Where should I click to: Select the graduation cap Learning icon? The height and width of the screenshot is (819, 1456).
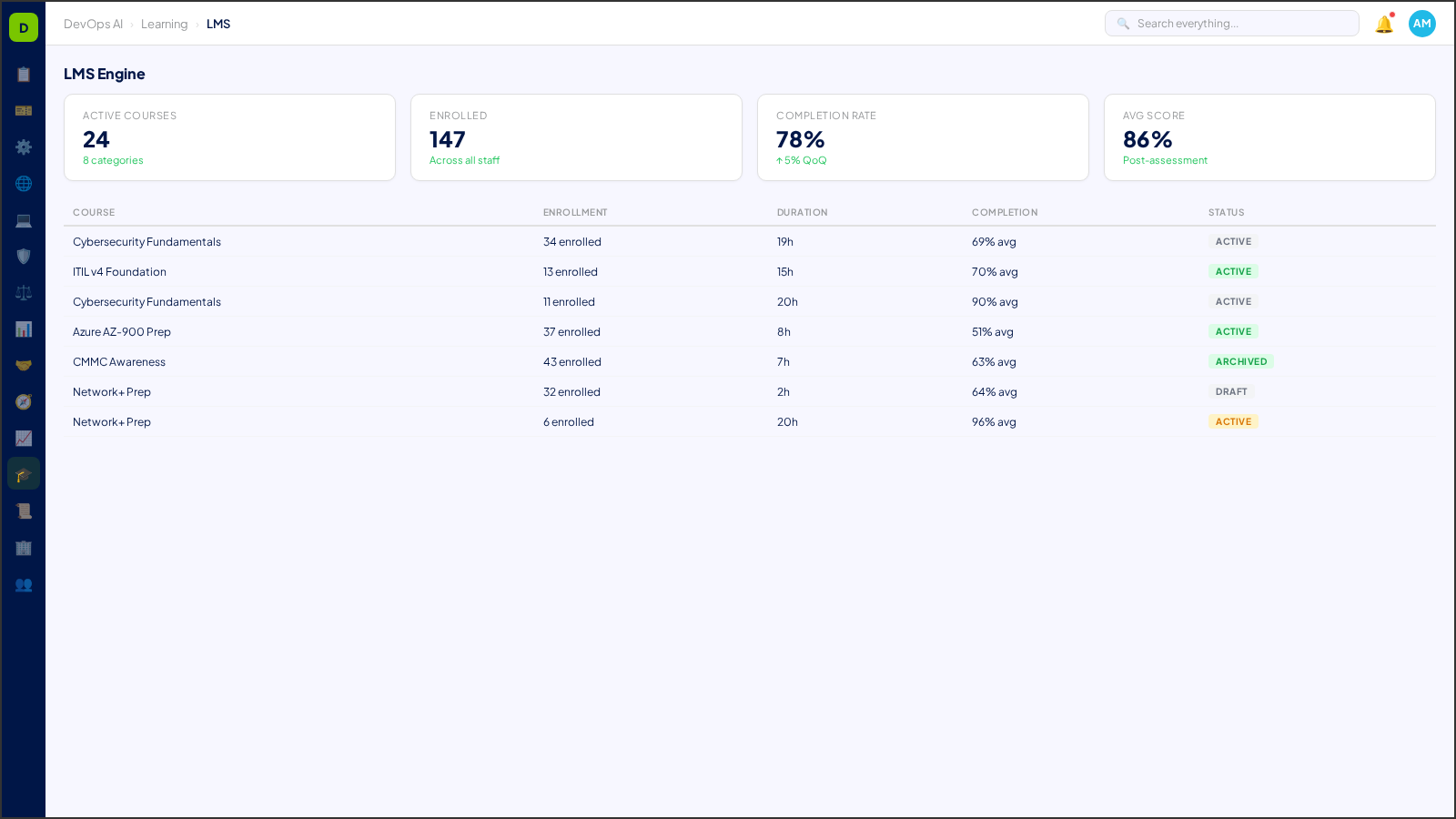[24, 473]
